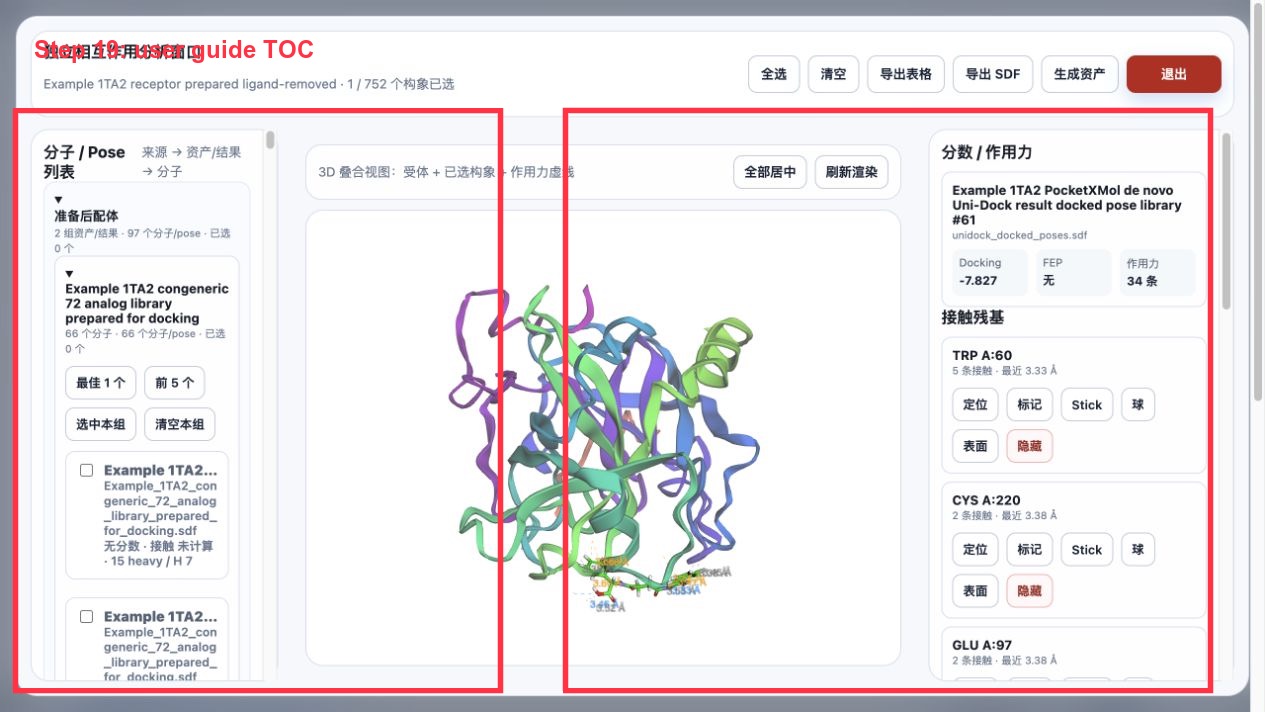Click the contact summary text under CYS A:220

tap(1004, 516)
